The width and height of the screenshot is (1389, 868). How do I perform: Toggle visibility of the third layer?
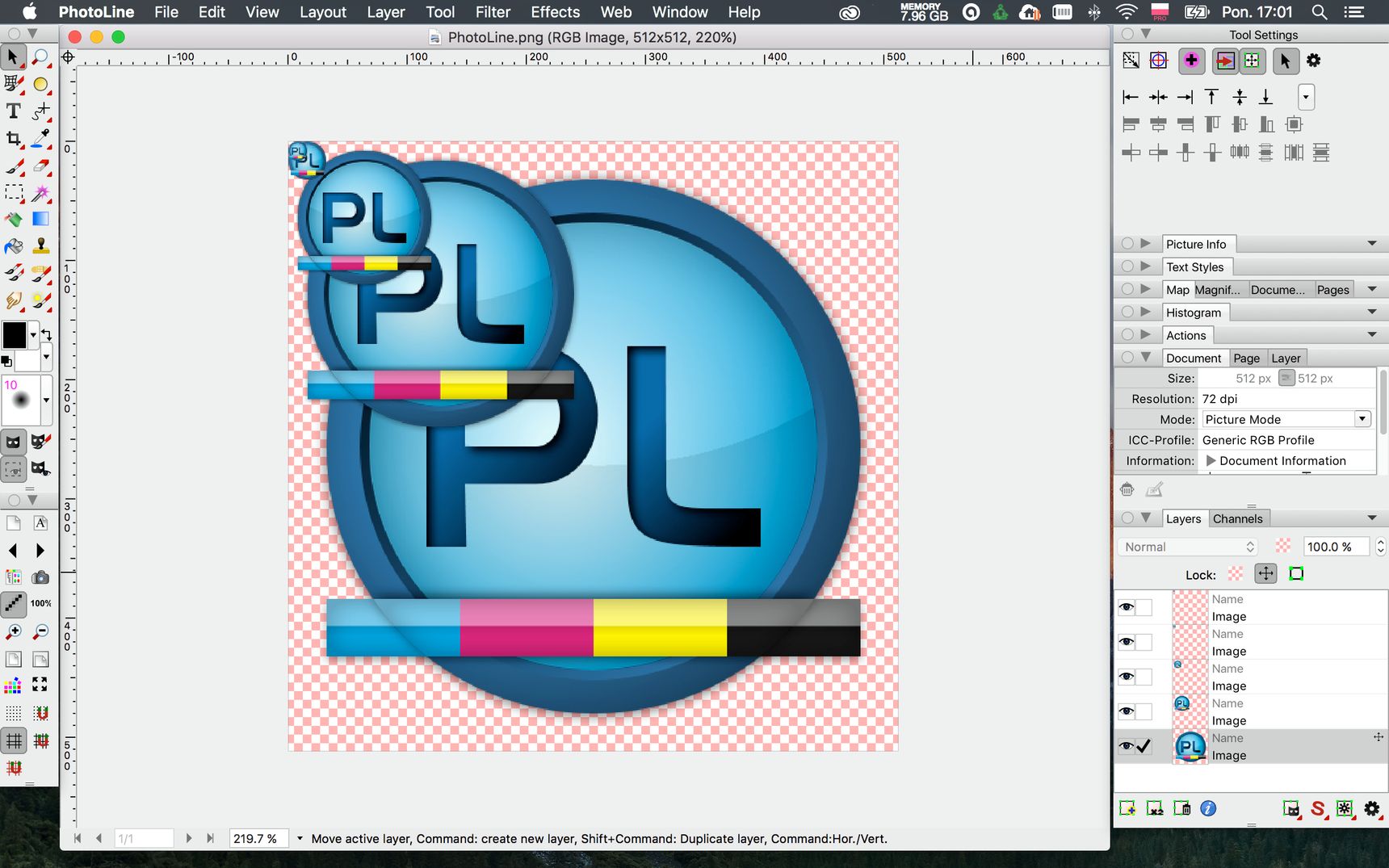coord(1126,677)
